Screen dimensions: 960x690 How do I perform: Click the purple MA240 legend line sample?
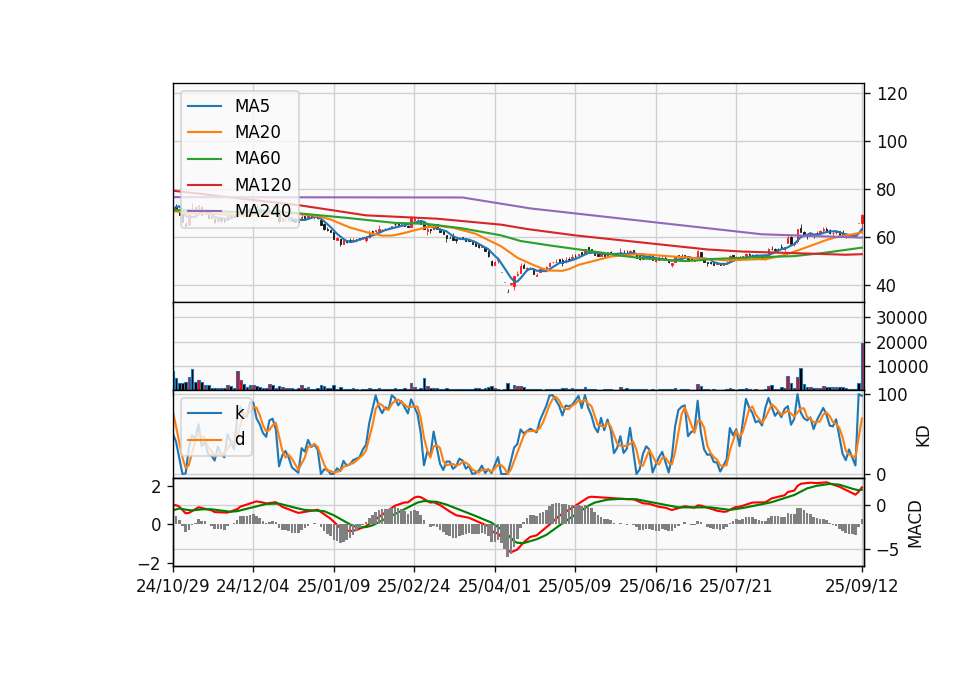click(x=204, y=211)
